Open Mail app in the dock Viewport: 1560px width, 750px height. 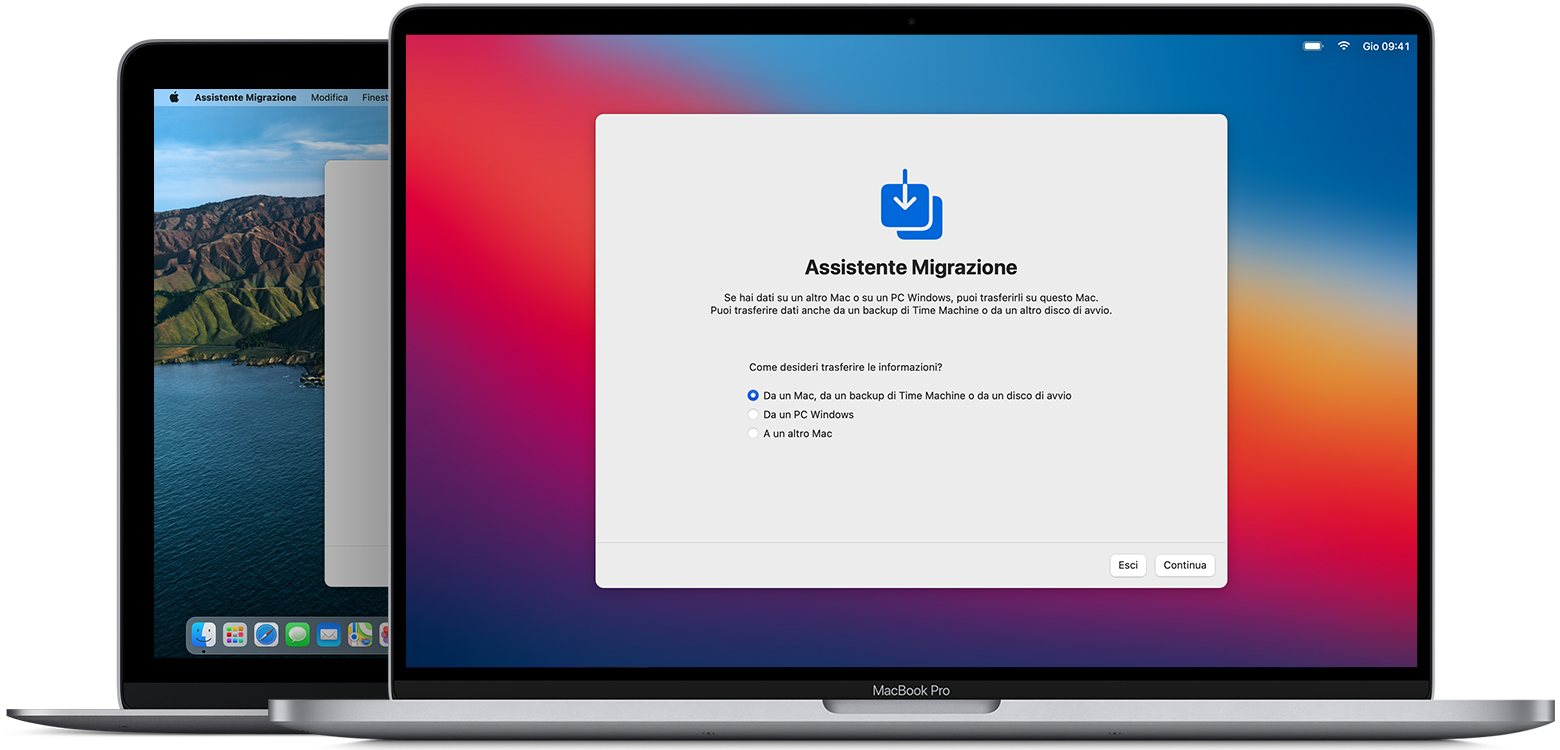pos(328,634)
